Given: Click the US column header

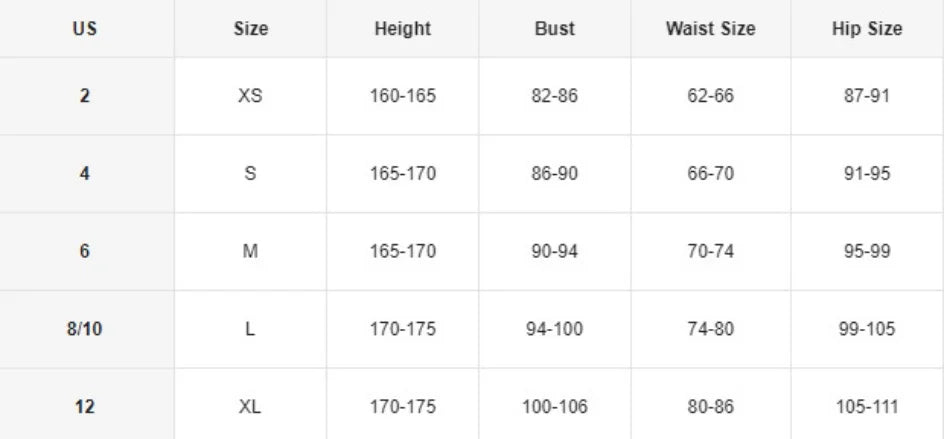Looking at the screenshot, I should [x=85, y=29].
